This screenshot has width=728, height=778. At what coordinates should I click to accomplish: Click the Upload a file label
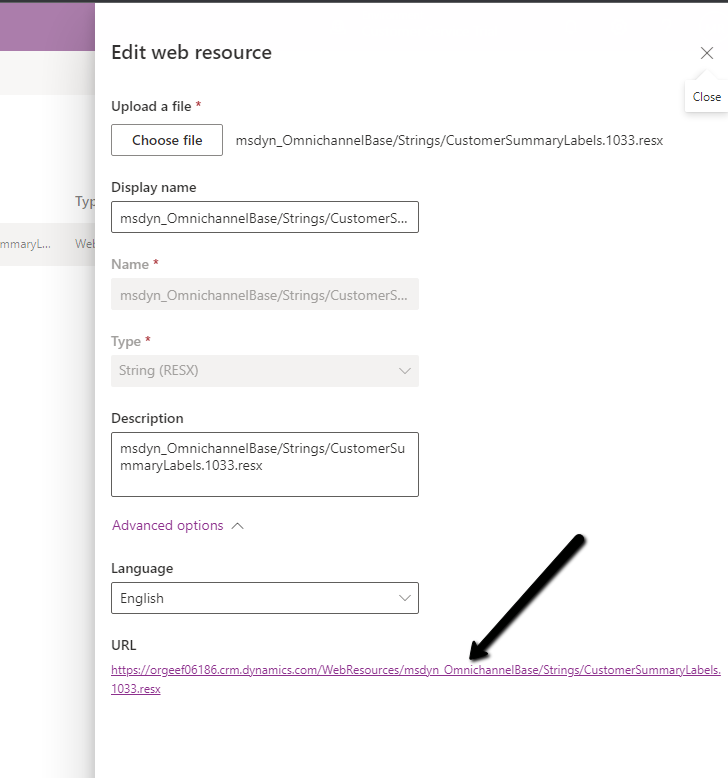coord(152,106)
